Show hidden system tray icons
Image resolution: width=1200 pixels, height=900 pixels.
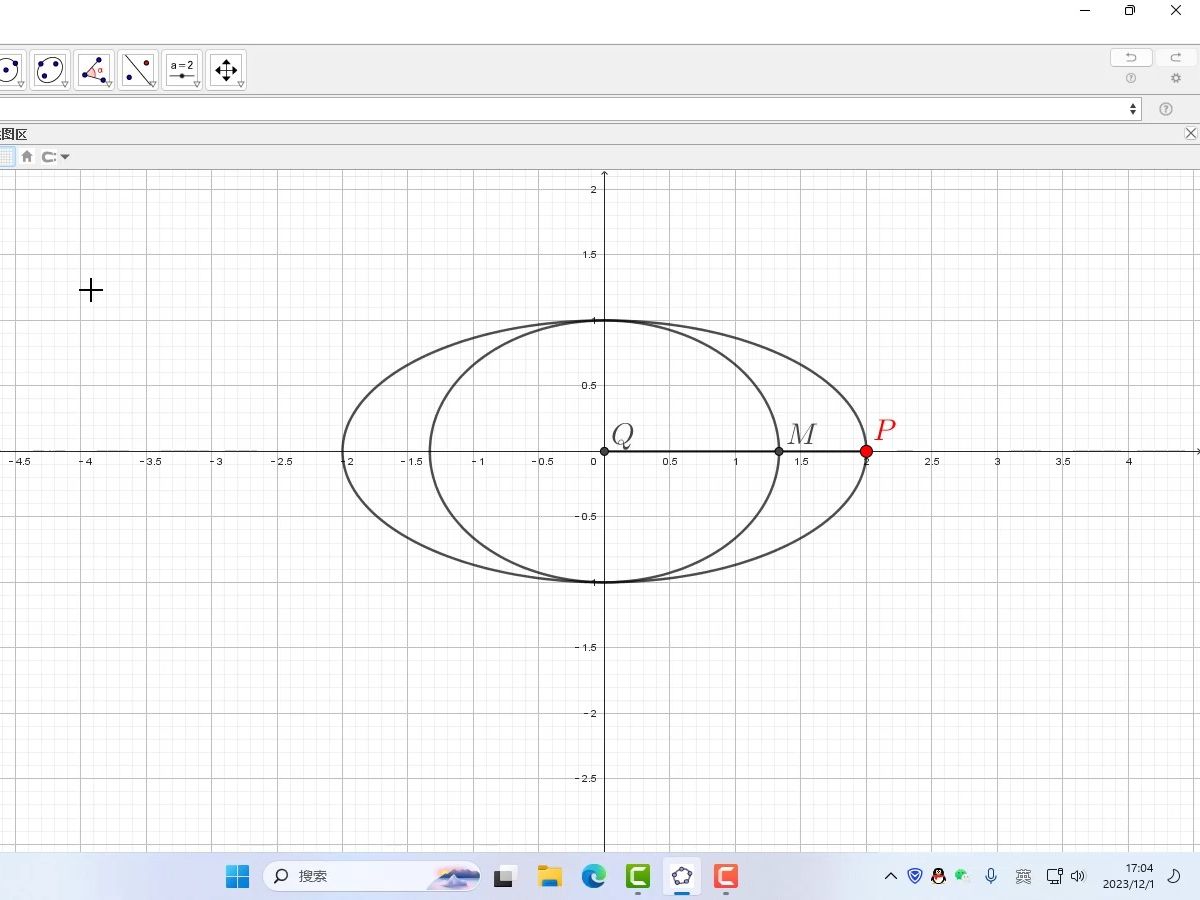[891, 876]
